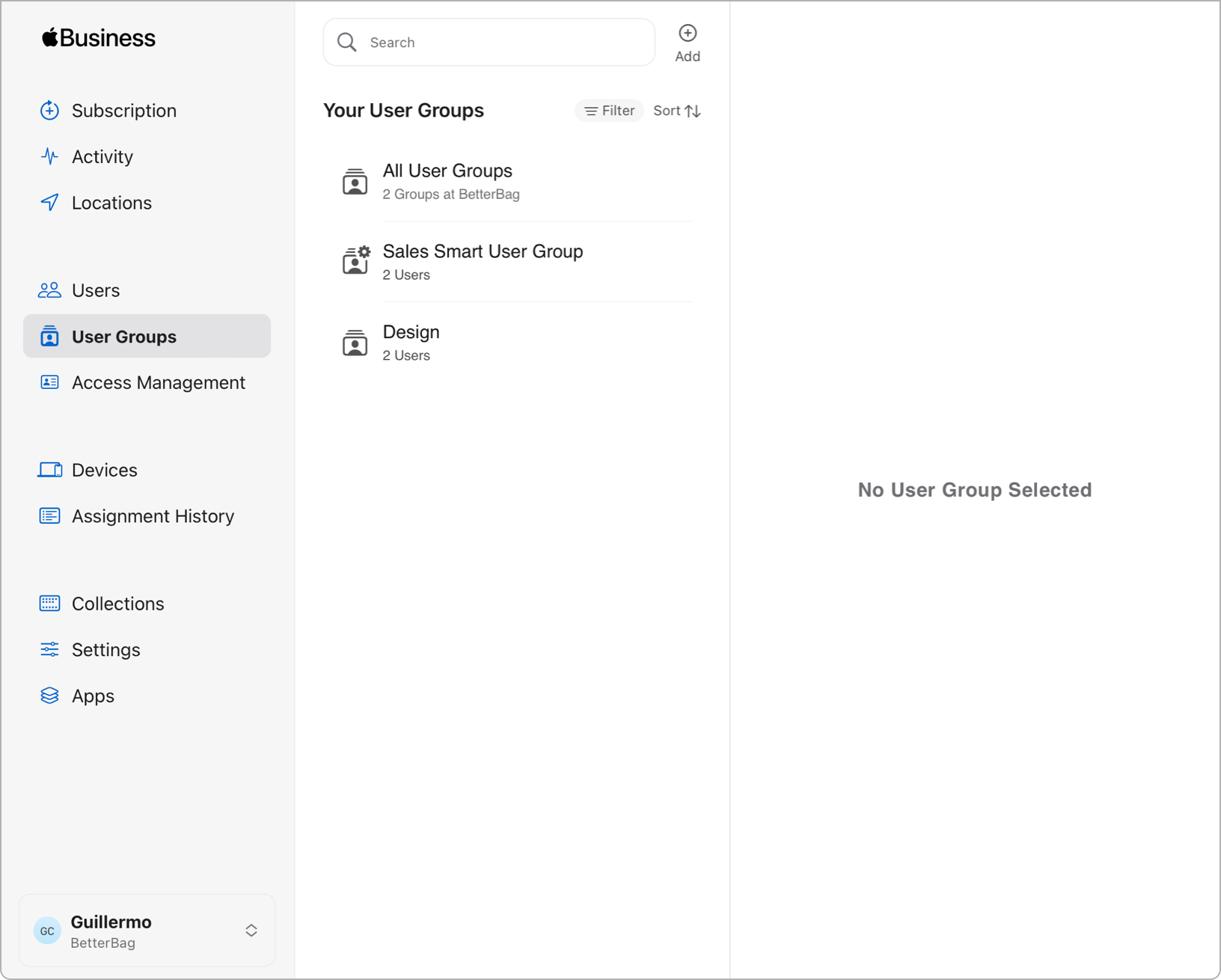Open Devices via its laptop icon
This screenshot has height=980, width=1221.
coord(49,470)
